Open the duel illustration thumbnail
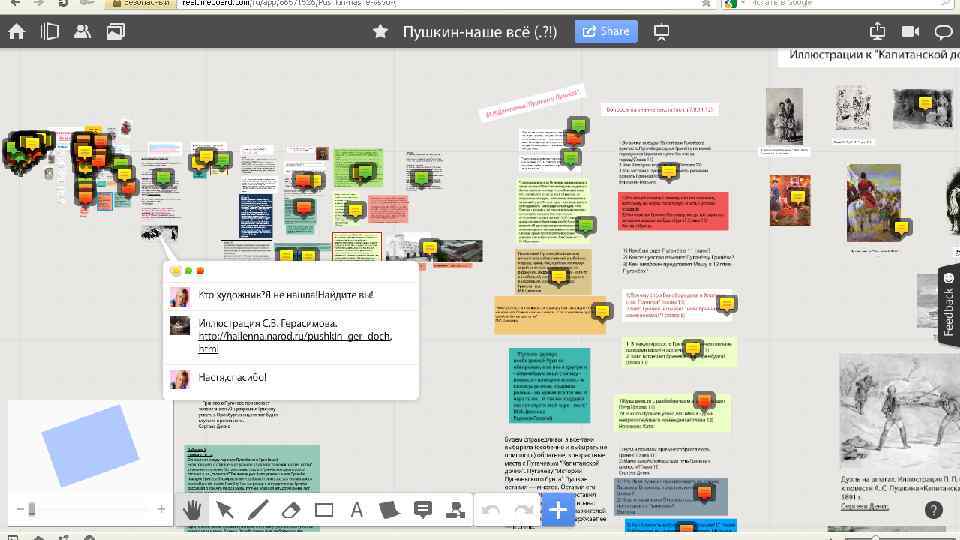This screenshot has height=540, width=960. click(899, 411)
